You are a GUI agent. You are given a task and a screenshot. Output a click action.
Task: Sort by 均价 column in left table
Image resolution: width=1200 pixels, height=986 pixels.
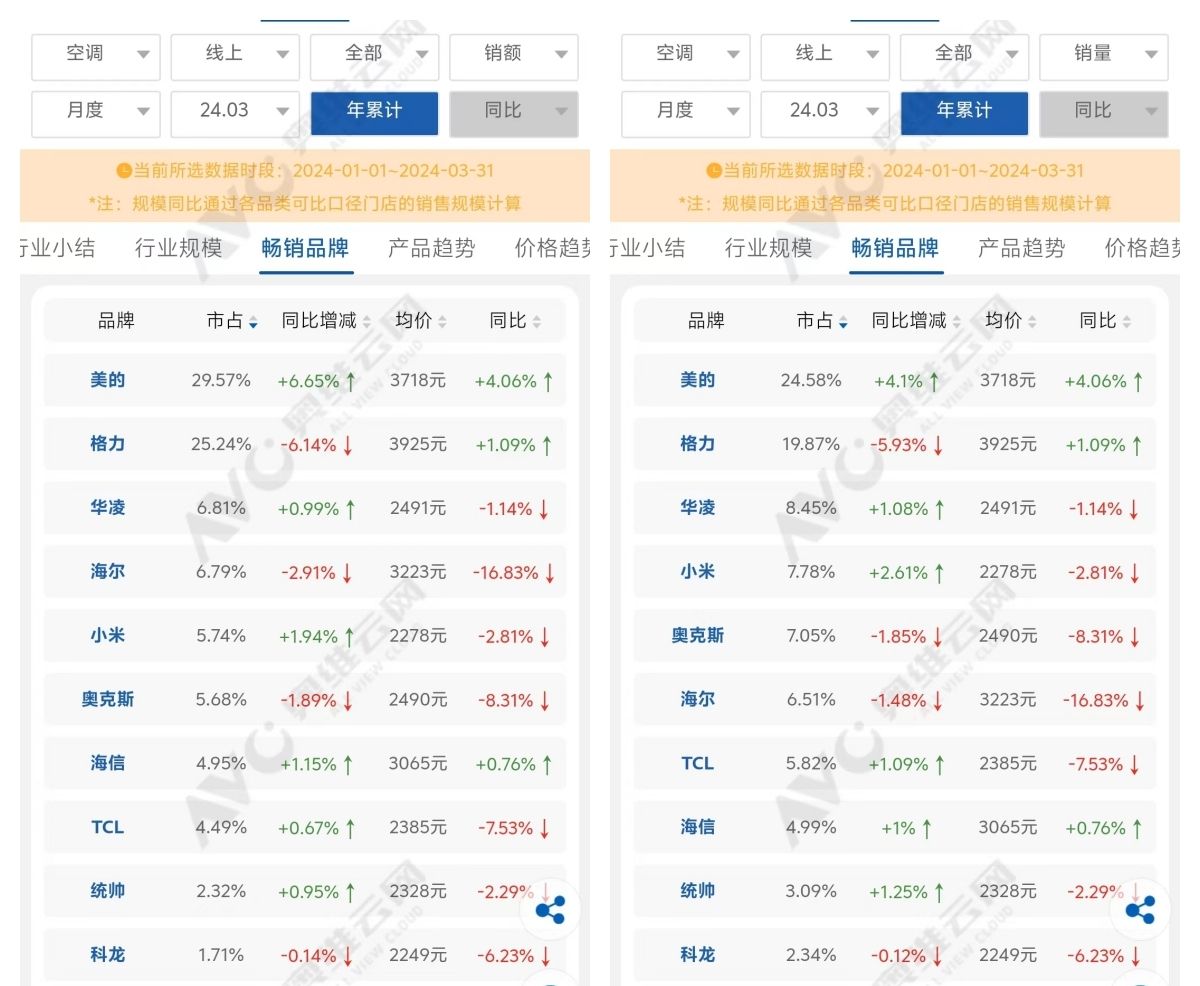point(421,321)
